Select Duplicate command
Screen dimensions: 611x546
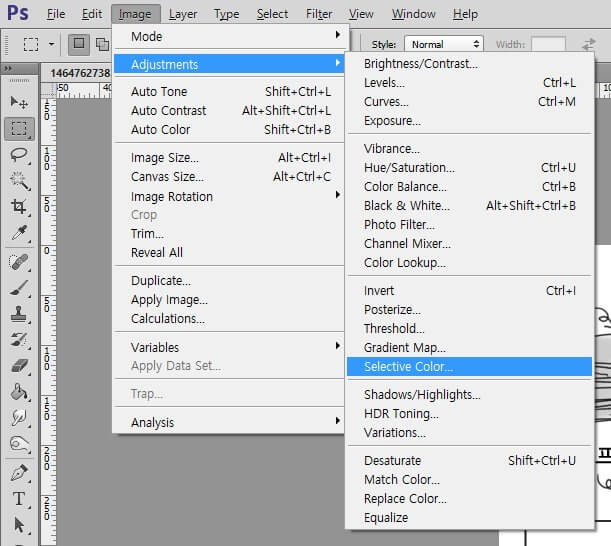(230, 281)
